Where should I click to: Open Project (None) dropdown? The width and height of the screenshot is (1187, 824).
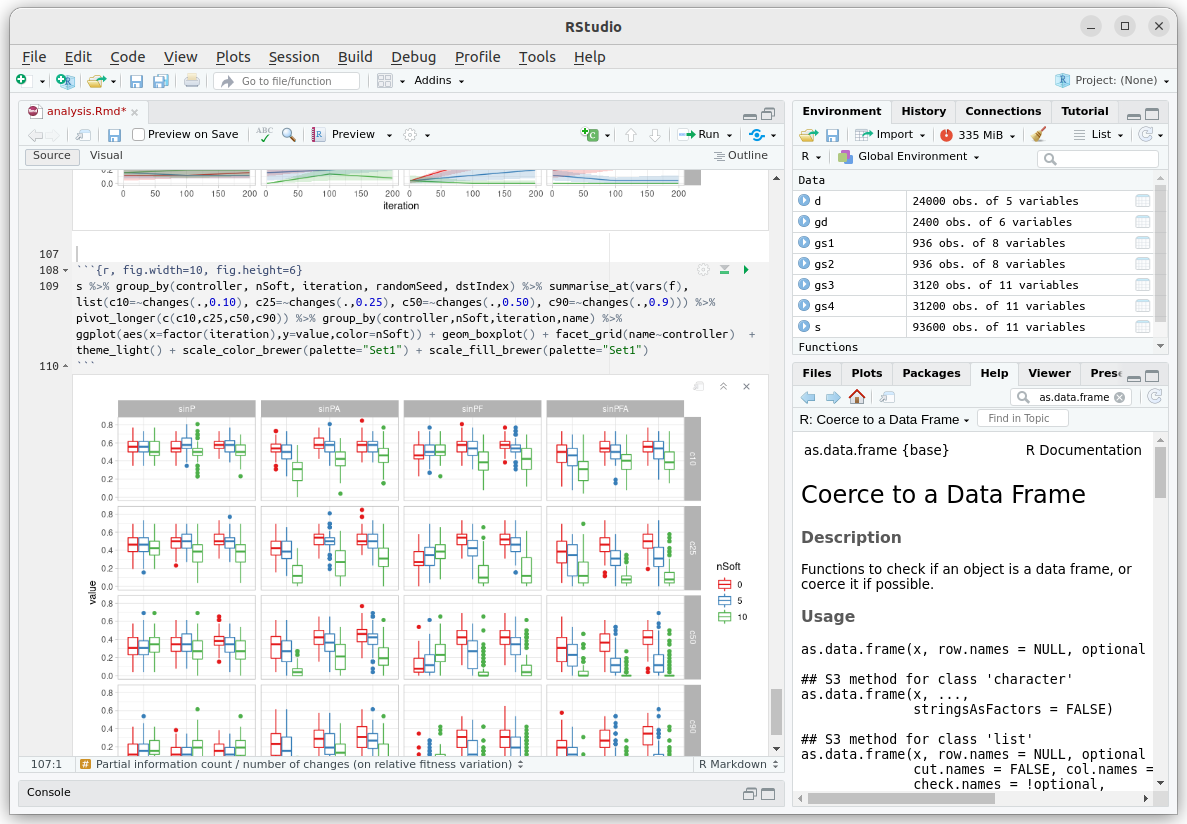point(1112,80)
